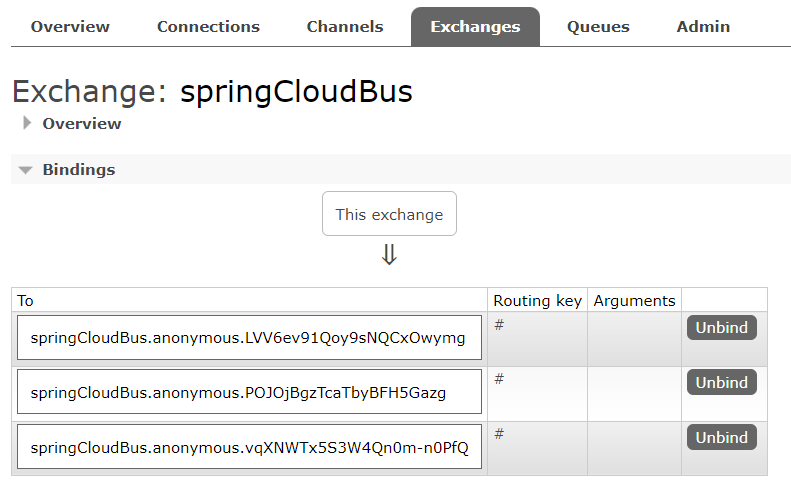This screenshot has height=488, width=791.
Task: Go to the Channels tab
Action: coord(345,27)
